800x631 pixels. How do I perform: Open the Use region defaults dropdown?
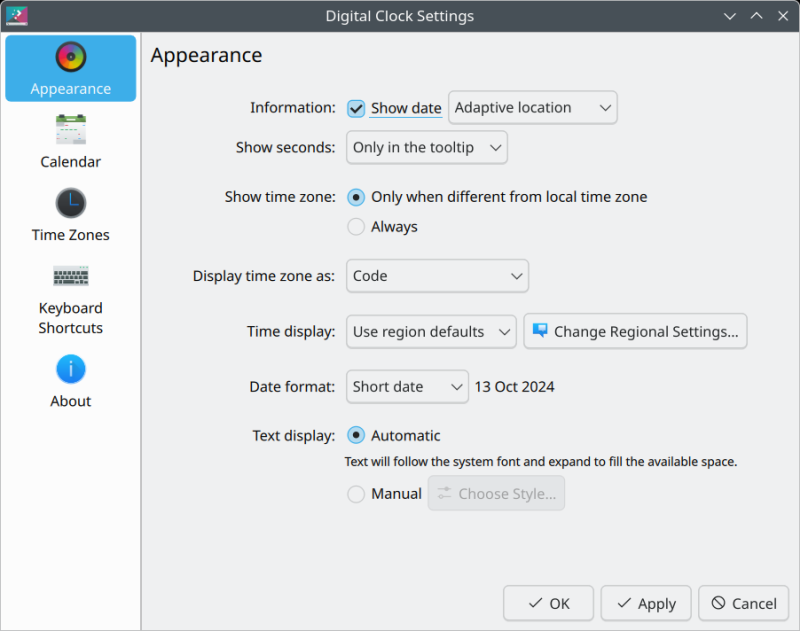[x=431, y=331]
